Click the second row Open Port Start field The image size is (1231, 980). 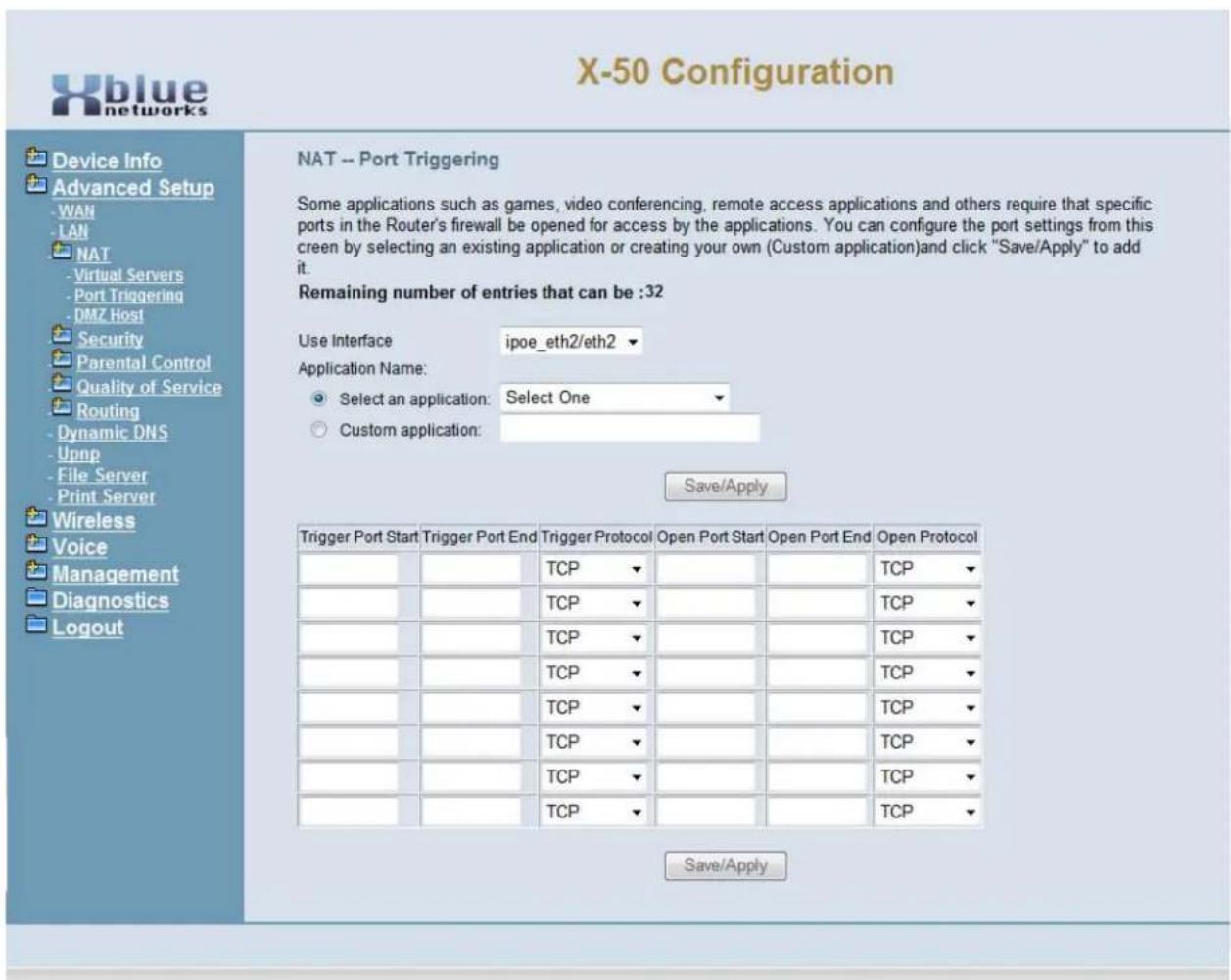point(706,603)
